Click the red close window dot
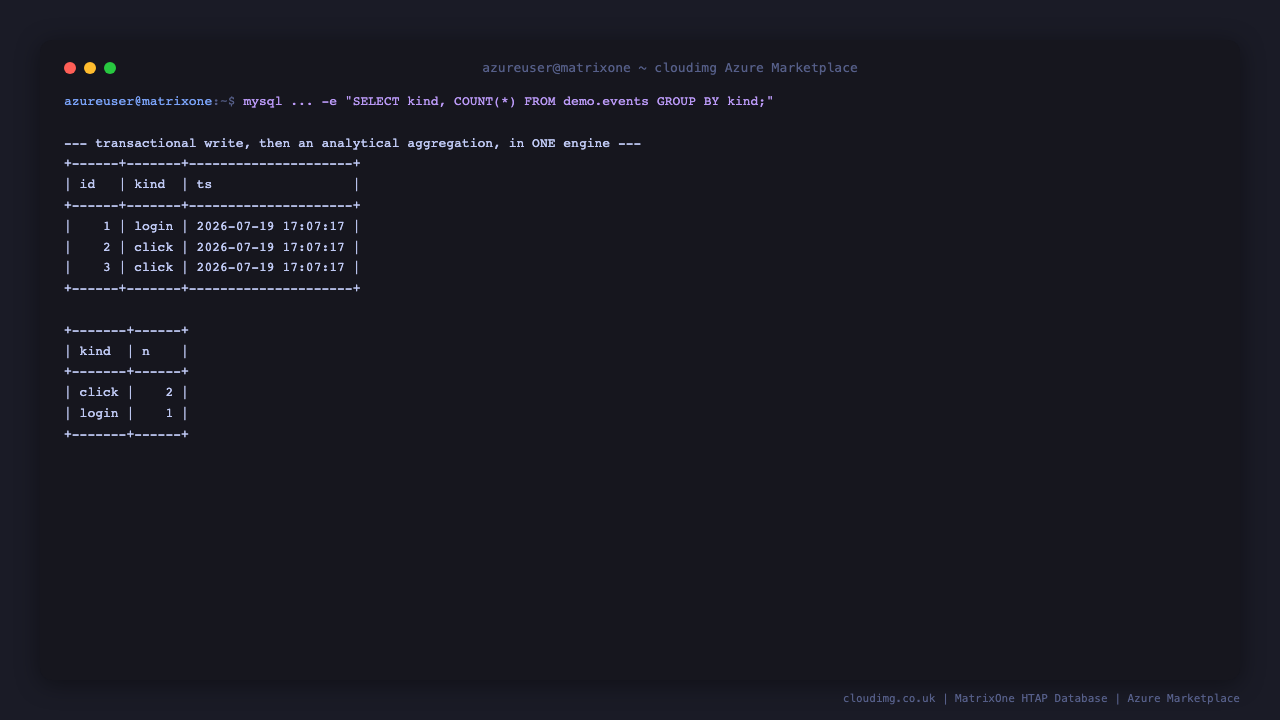This screenshot has height=720, width=1280. (x=70, y=68)
